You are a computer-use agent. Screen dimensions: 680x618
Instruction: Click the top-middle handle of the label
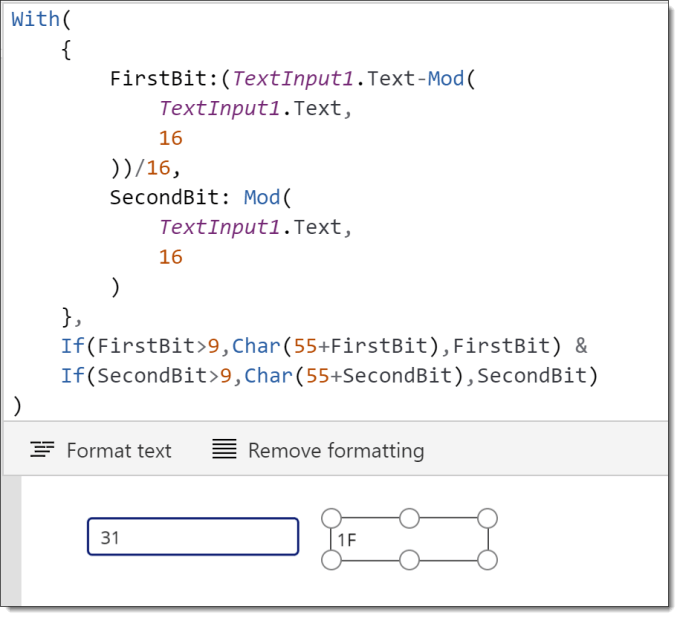(x=409, y=518)
